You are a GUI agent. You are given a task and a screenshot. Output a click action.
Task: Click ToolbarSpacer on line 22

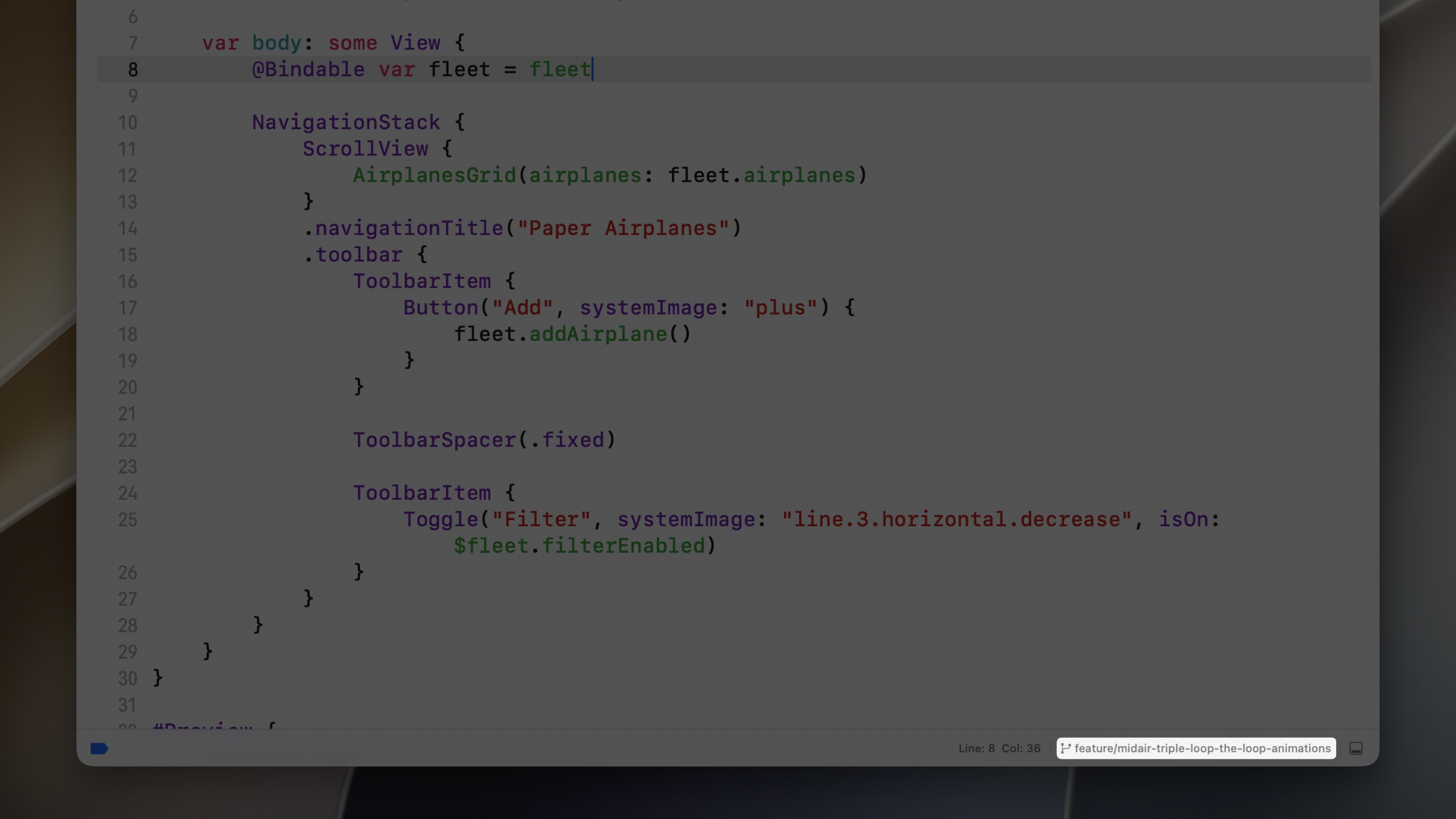(435, 440)
